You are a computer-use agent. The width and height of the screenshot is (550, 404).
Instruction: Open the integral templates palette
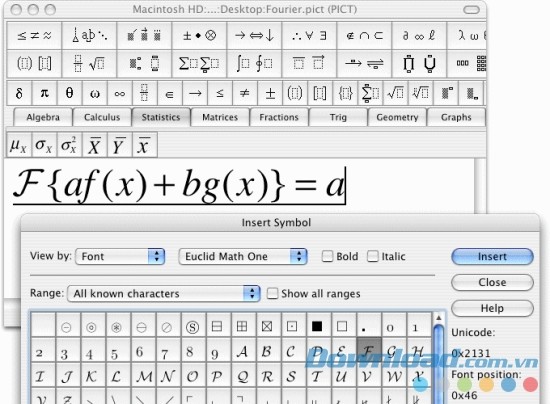[254, 63]
